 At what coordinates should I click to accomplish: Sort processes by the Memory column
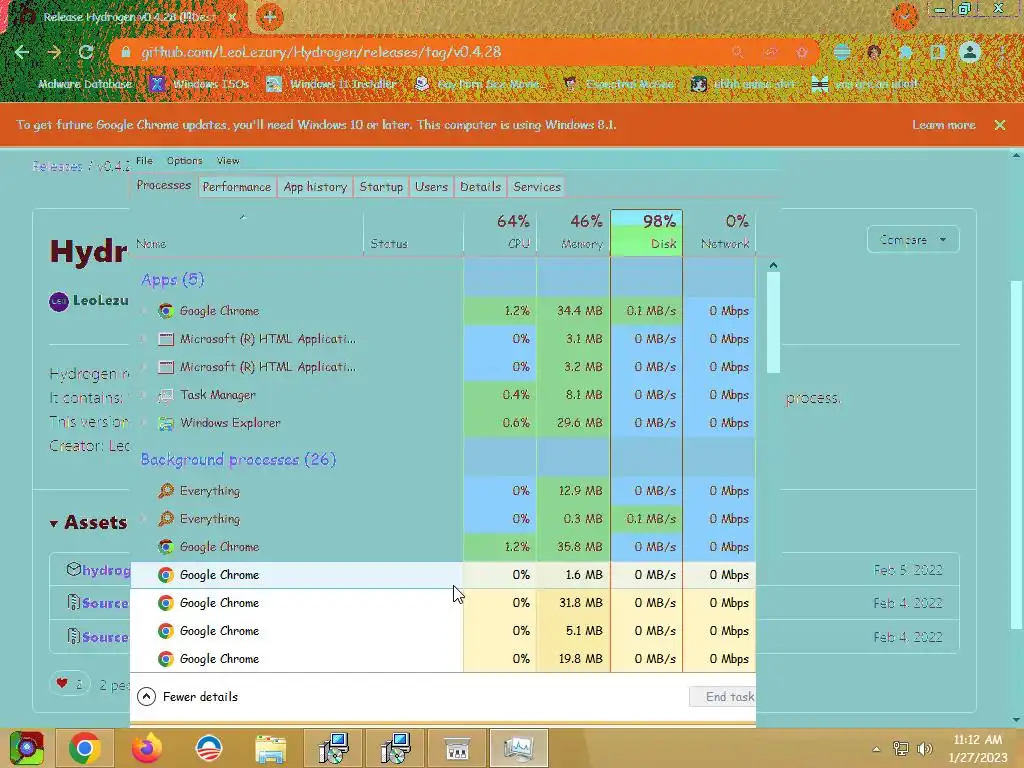click(573, 232)
